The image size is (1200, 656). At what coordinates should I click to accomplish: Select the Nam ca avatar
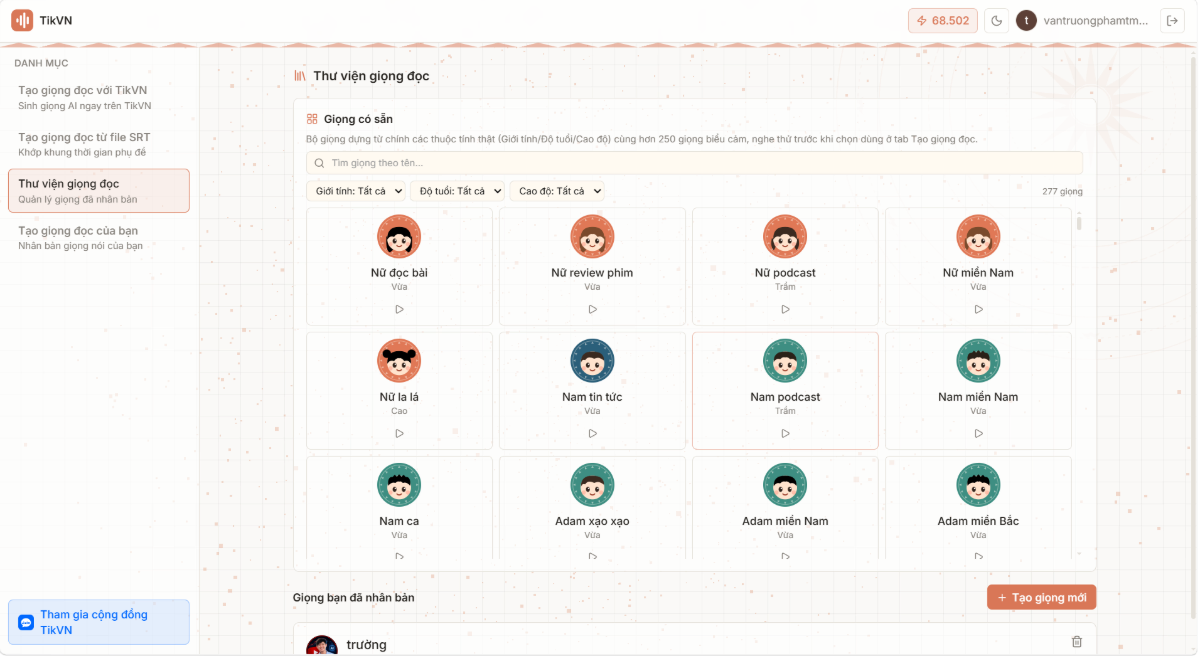pos(399,484)
